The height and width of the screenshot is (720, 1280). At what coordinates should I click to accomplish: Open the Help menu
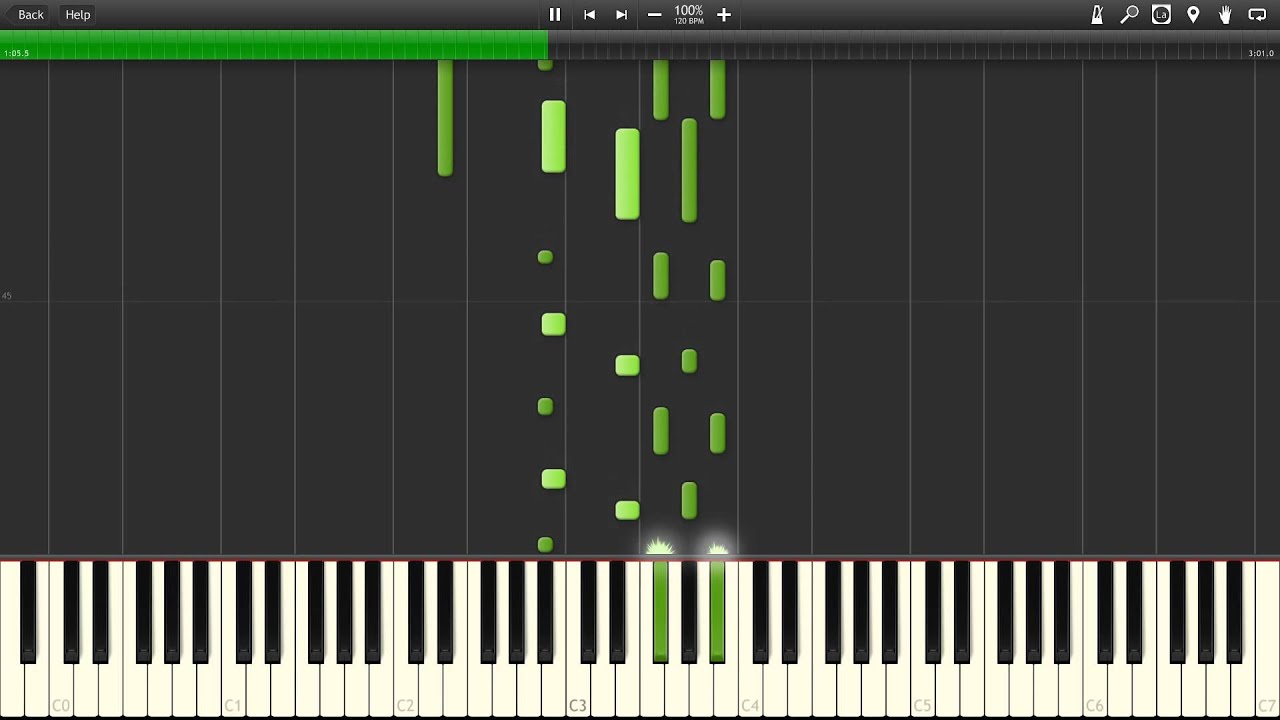(78, 15)
